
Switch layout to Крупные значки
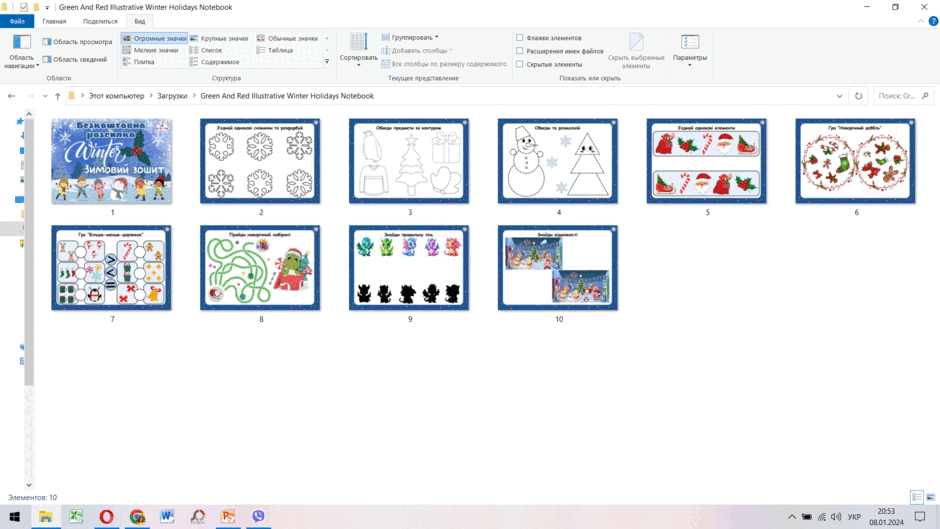pos(218,38)
